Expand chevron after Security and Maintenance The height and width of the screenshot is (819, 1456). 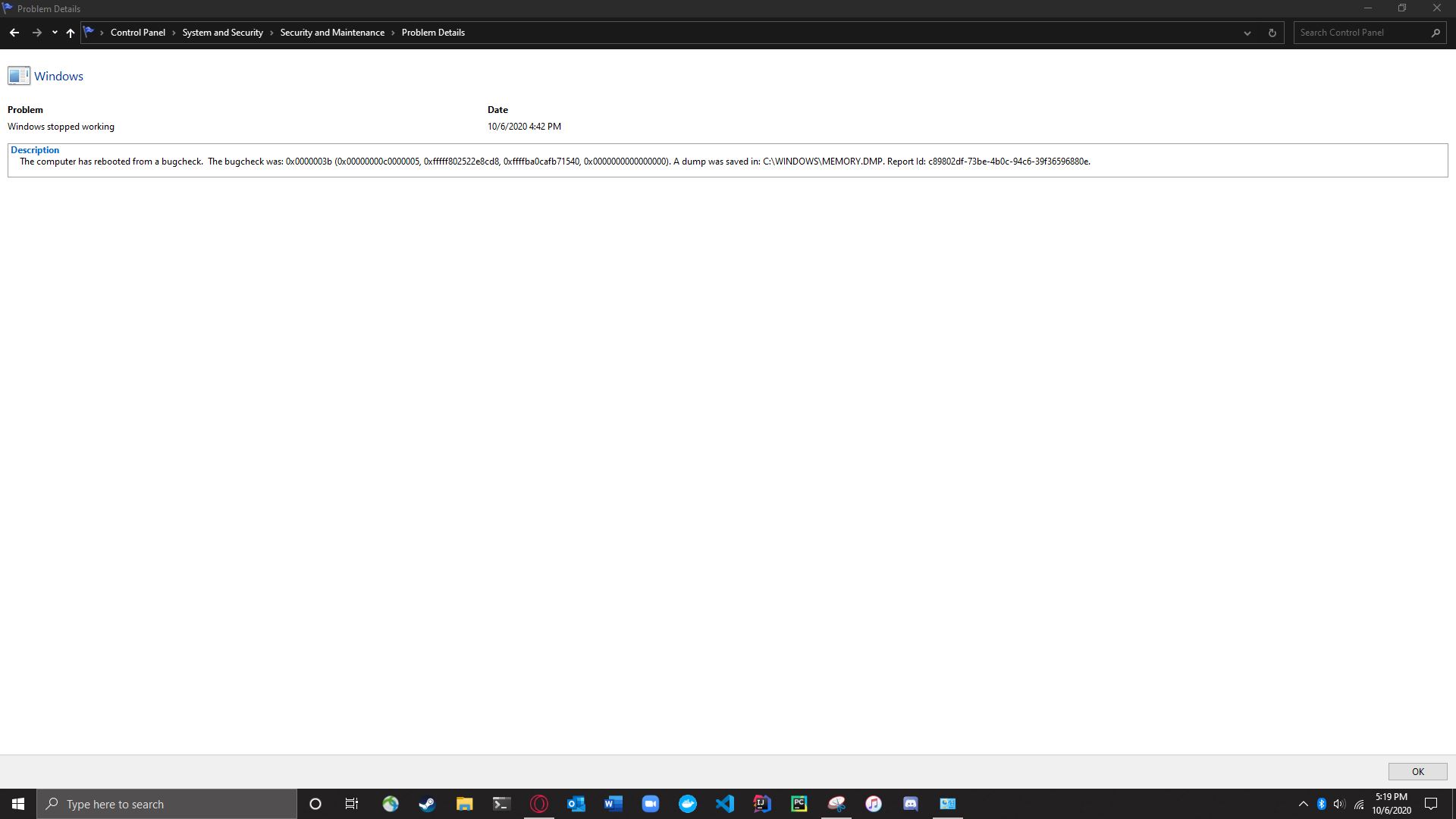point(393,33)
